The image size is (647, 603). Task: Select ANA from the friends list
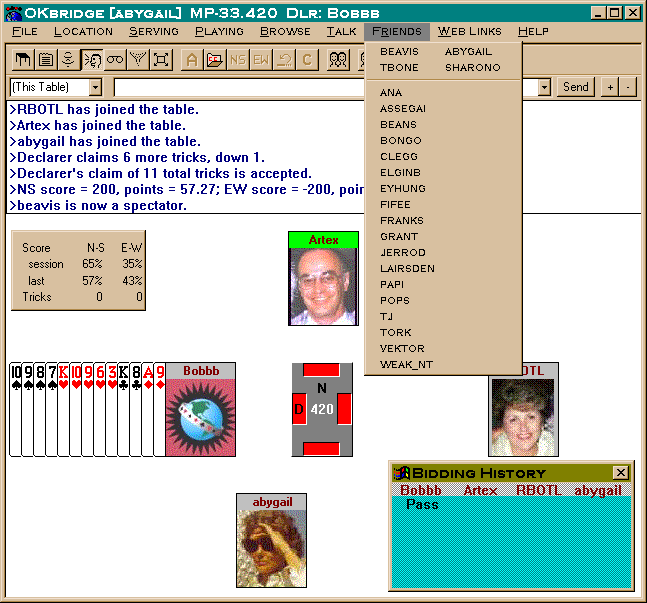pyautogui.click(x=444, y=92)
